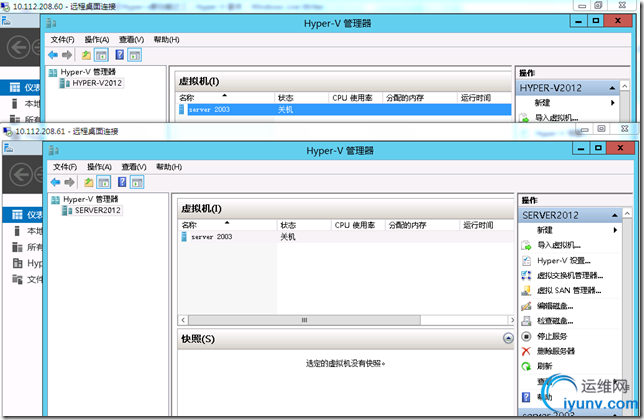Image resolution: width=644 pixels, height=420 pixels.
Task: Expand 新建 submenu arrow under SERVER2012
Action: (615, 230)
